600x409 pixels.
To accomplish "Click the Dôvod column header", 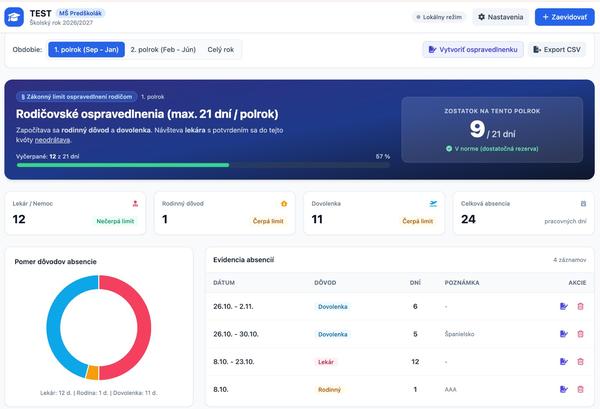I will coord(325,283).
